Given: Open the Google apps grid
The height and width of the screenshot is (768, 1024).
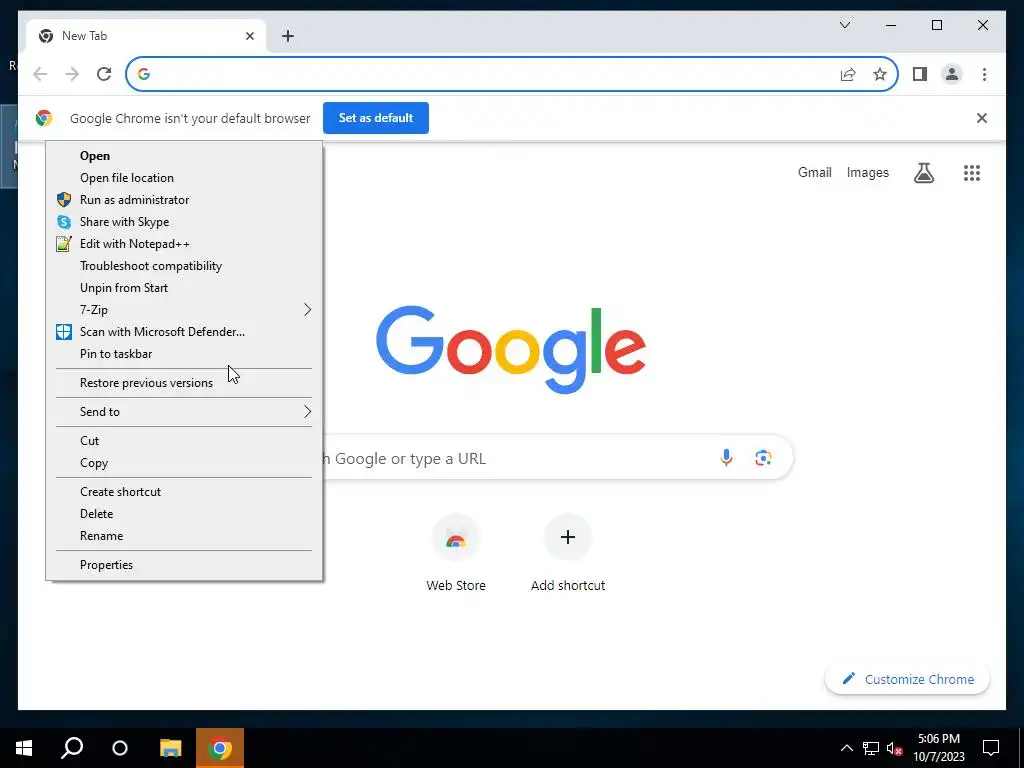Looking at the screenshot, I should [x=972, y=172].
